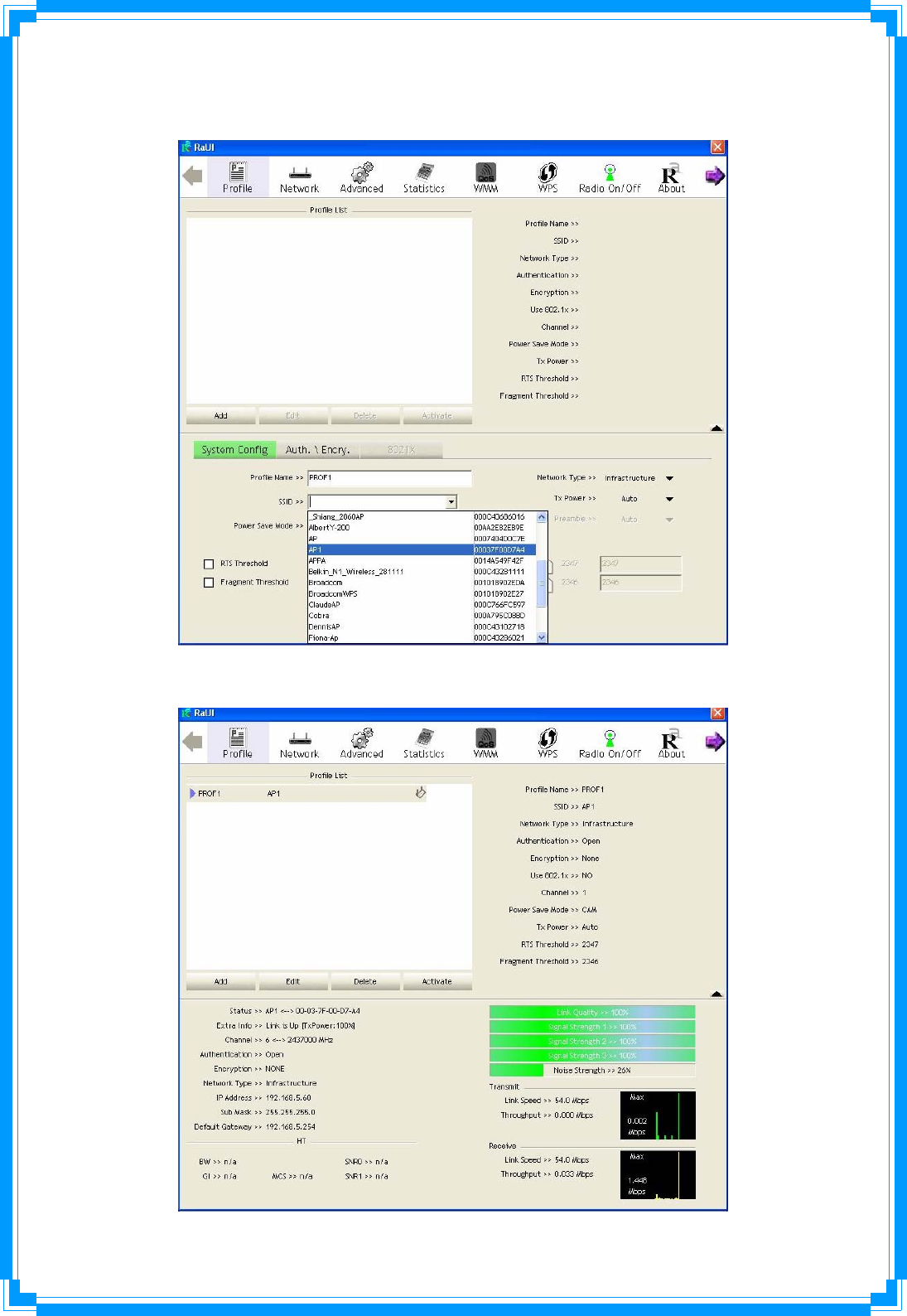Collapse status panel with black triangle above Link Quality
This screenshot has width=907, height=1316.
tap(716, 994)
